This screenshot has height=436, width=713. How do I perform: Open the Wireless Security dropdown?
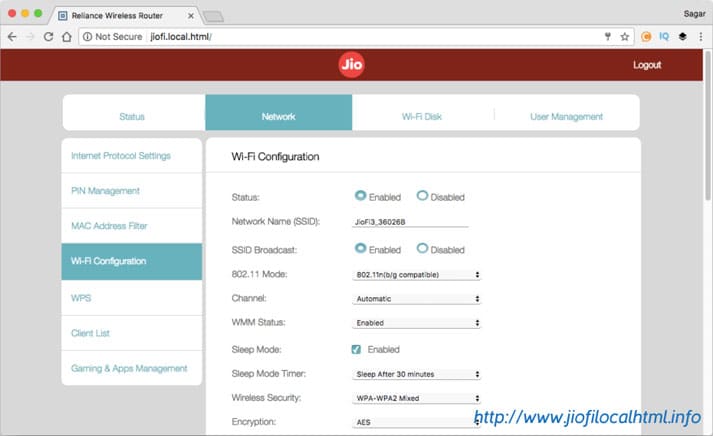[x=416, y=398]
